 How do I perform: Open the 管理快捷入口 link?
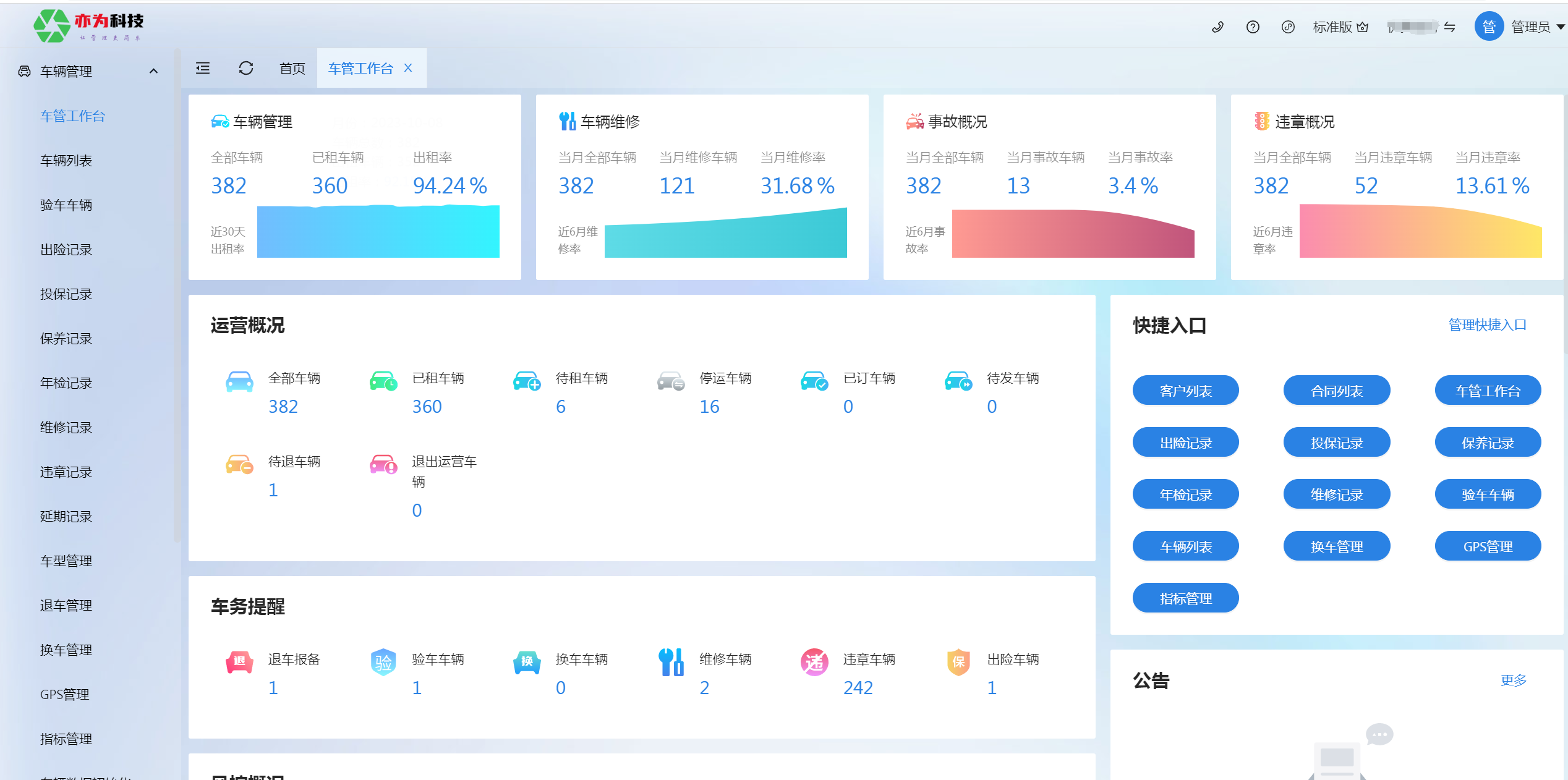pos(1487,325)
